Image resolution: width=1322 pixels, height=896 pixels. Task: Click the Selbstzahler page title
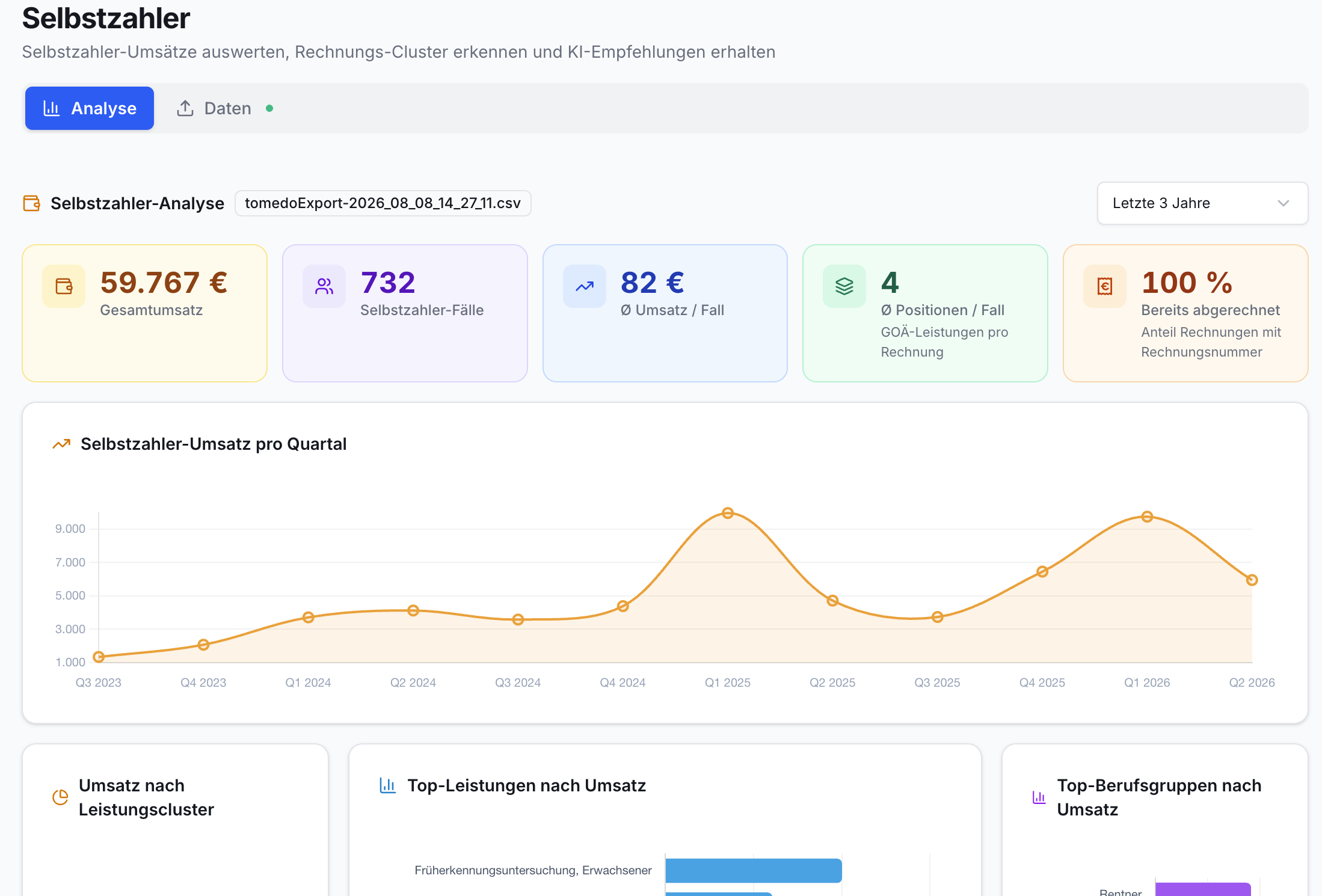point(106,18)
